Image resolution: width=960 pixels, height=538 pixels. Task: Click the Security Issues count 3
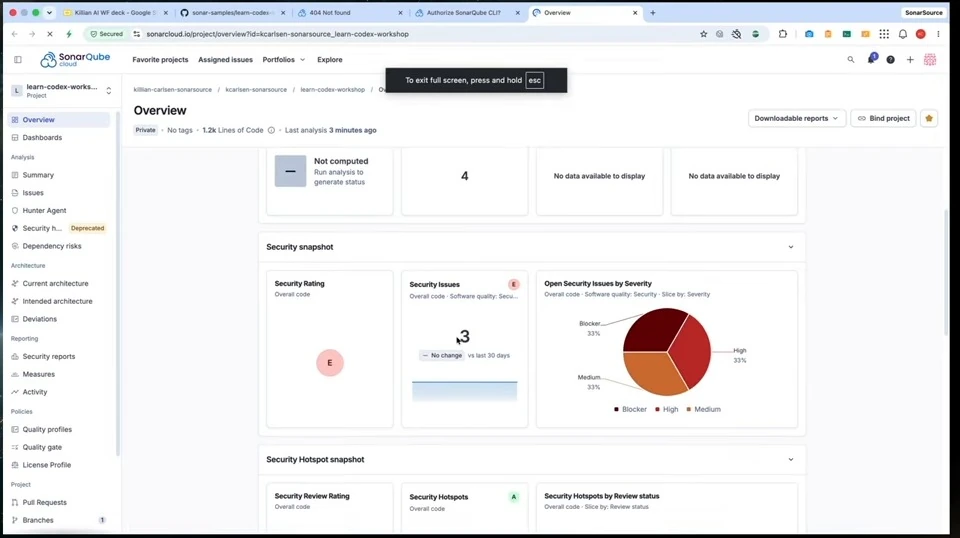(464, 336)
